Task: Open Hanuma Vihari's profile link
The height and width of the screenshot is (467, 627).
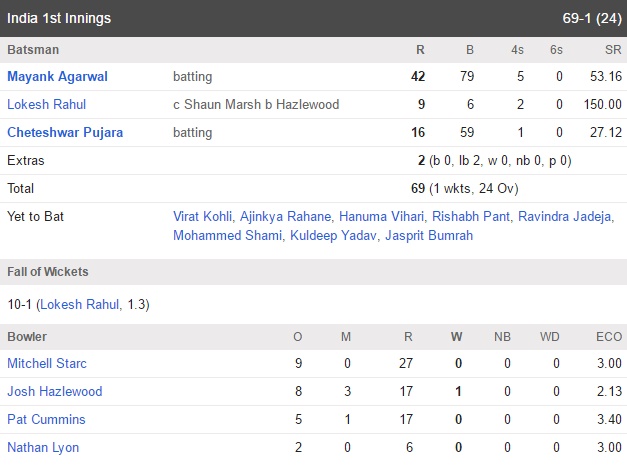Action: [381, 216]
